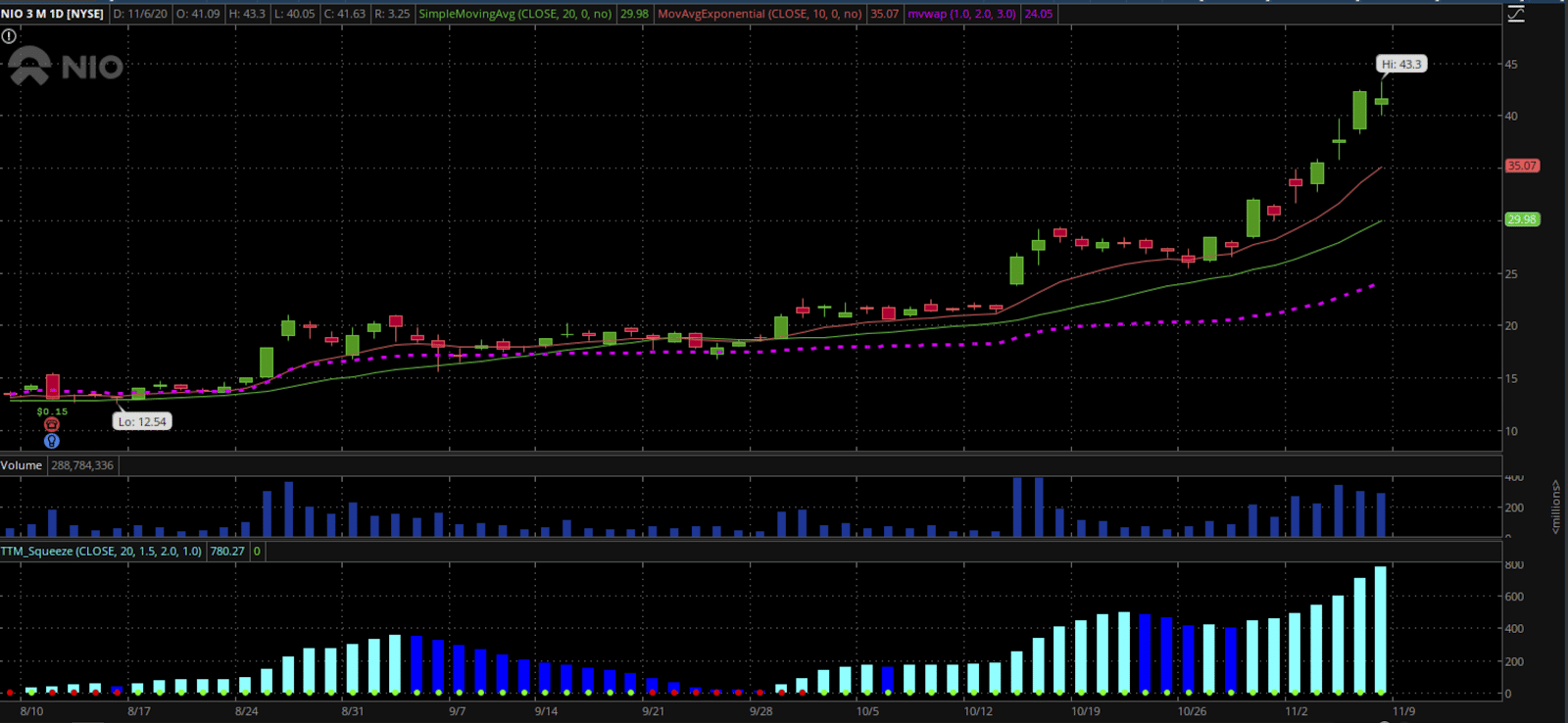
Task: Click the 9/21 date label on time axis
Action: (653, 711)
